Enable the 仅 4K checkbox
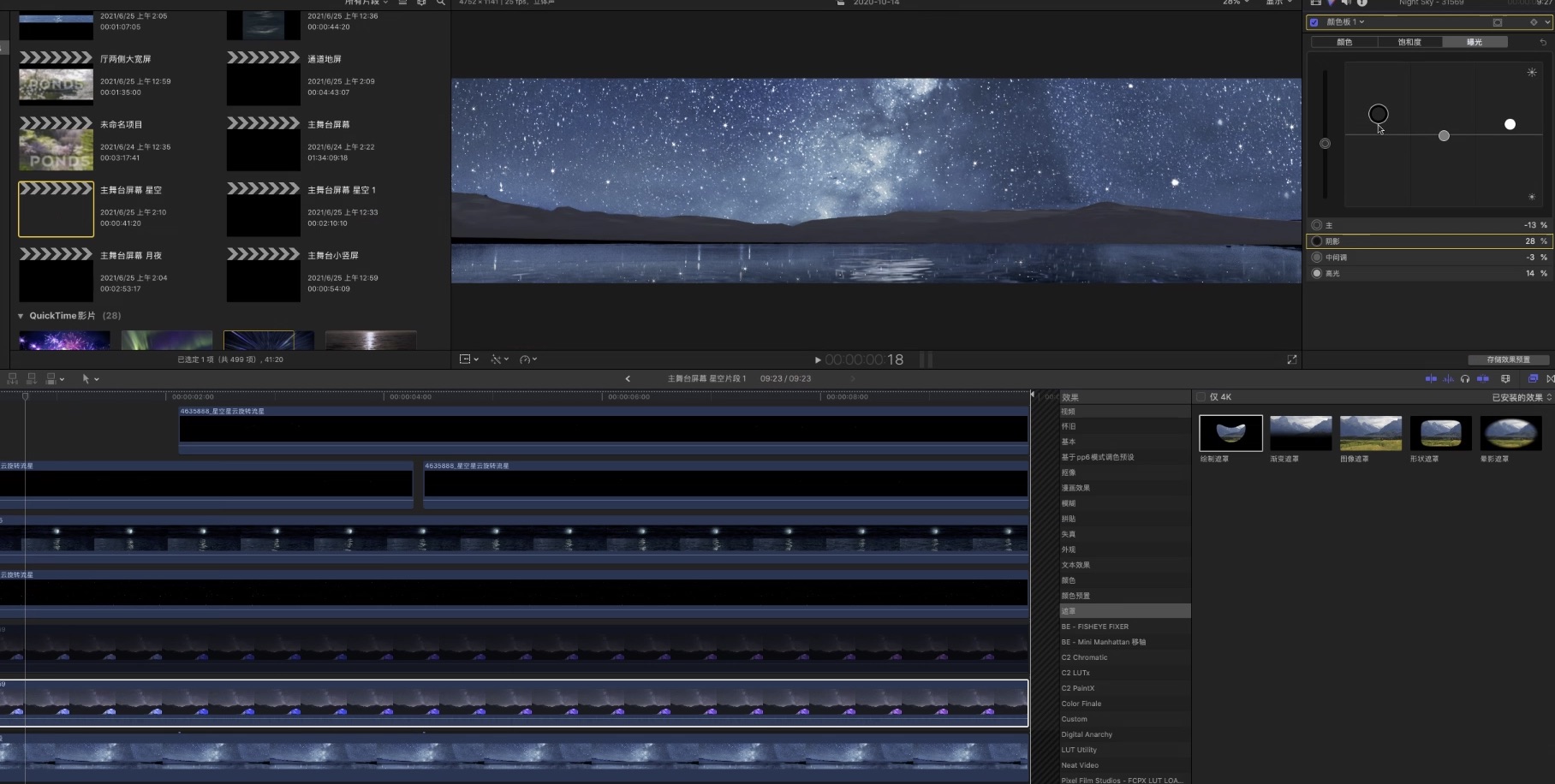 point(1201,397)
